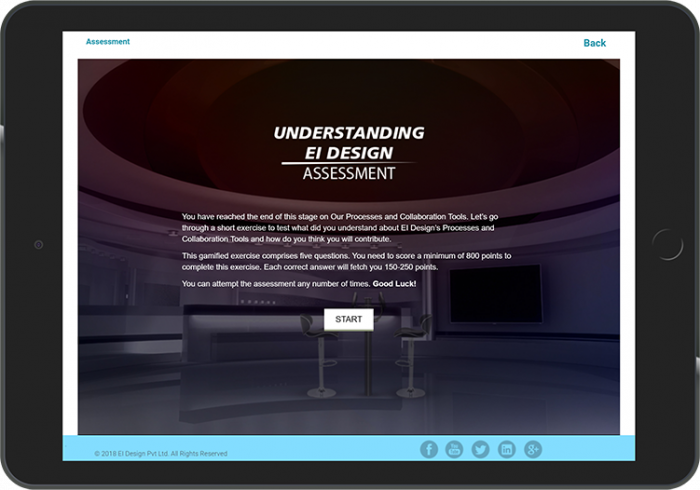The width and height of the screenshot is (700, 490).
Task: Click paragraph starting 'You have reached the end'
Action: click(x=340, y=228)
